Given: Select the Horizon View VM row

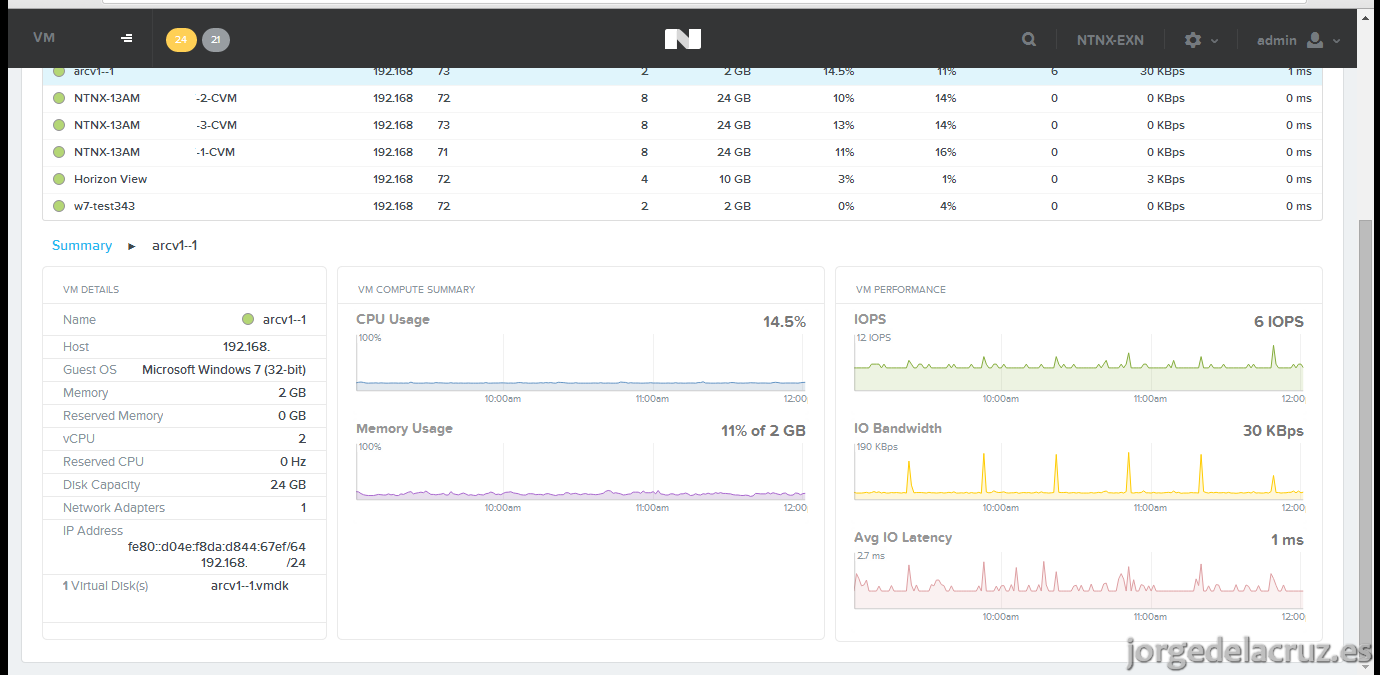Looking at the screenshot, I should [682, 179].
